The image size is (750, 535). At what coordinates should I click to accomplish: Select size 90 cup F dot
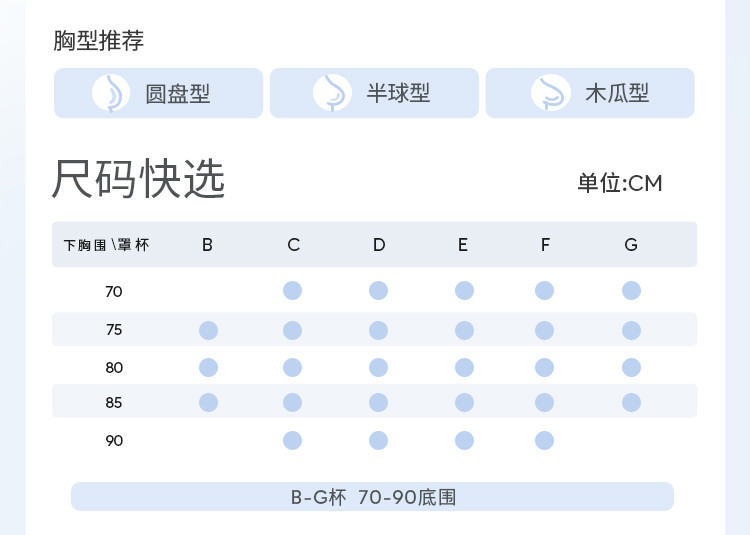(544, 440)
